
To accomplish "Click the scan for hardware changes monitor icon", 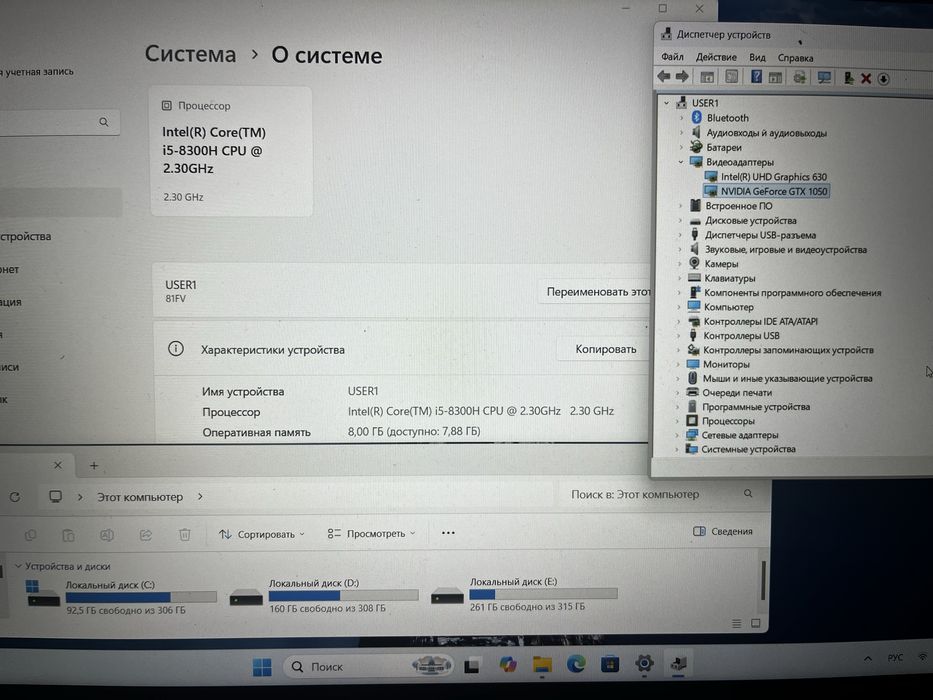I will (x=824, y=77).
